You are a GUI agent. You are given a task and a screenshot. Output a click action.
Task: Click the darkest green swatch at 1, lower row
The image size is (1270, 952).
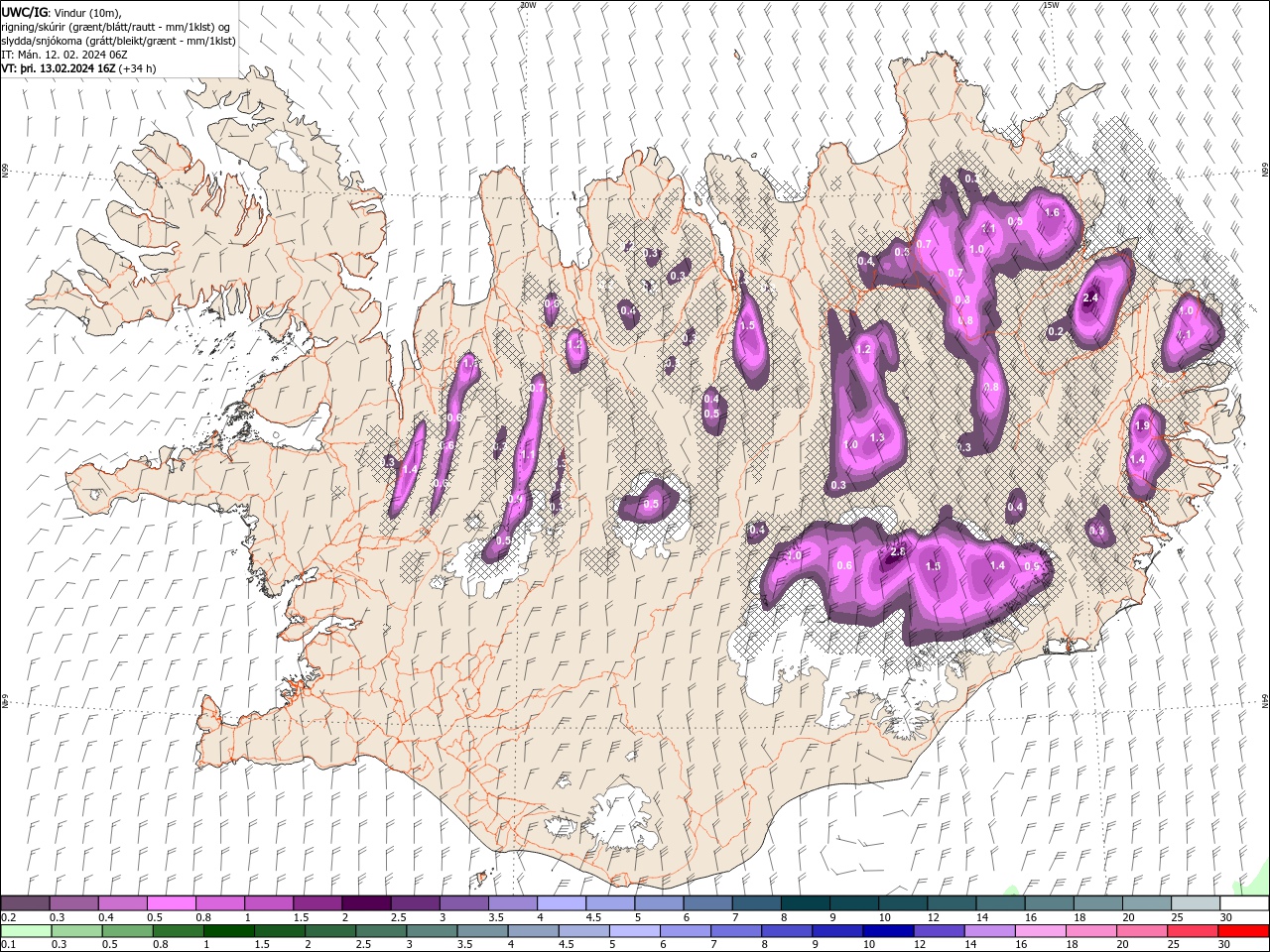coord(228,931)
